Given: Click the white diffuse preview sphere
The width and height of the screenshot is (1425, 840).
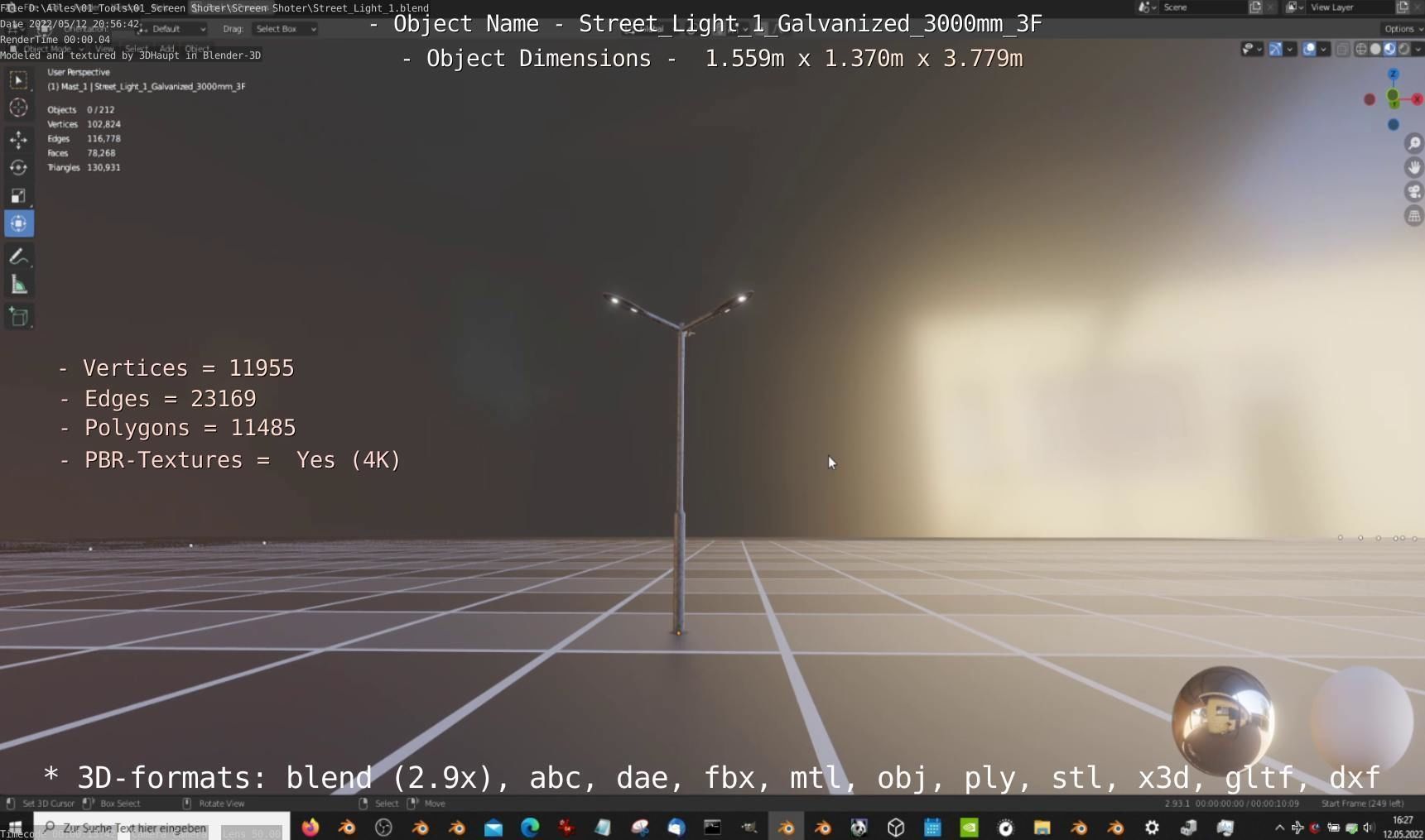Looking at the screenshot, I should pyautogui.click(x=1360, y=719).
